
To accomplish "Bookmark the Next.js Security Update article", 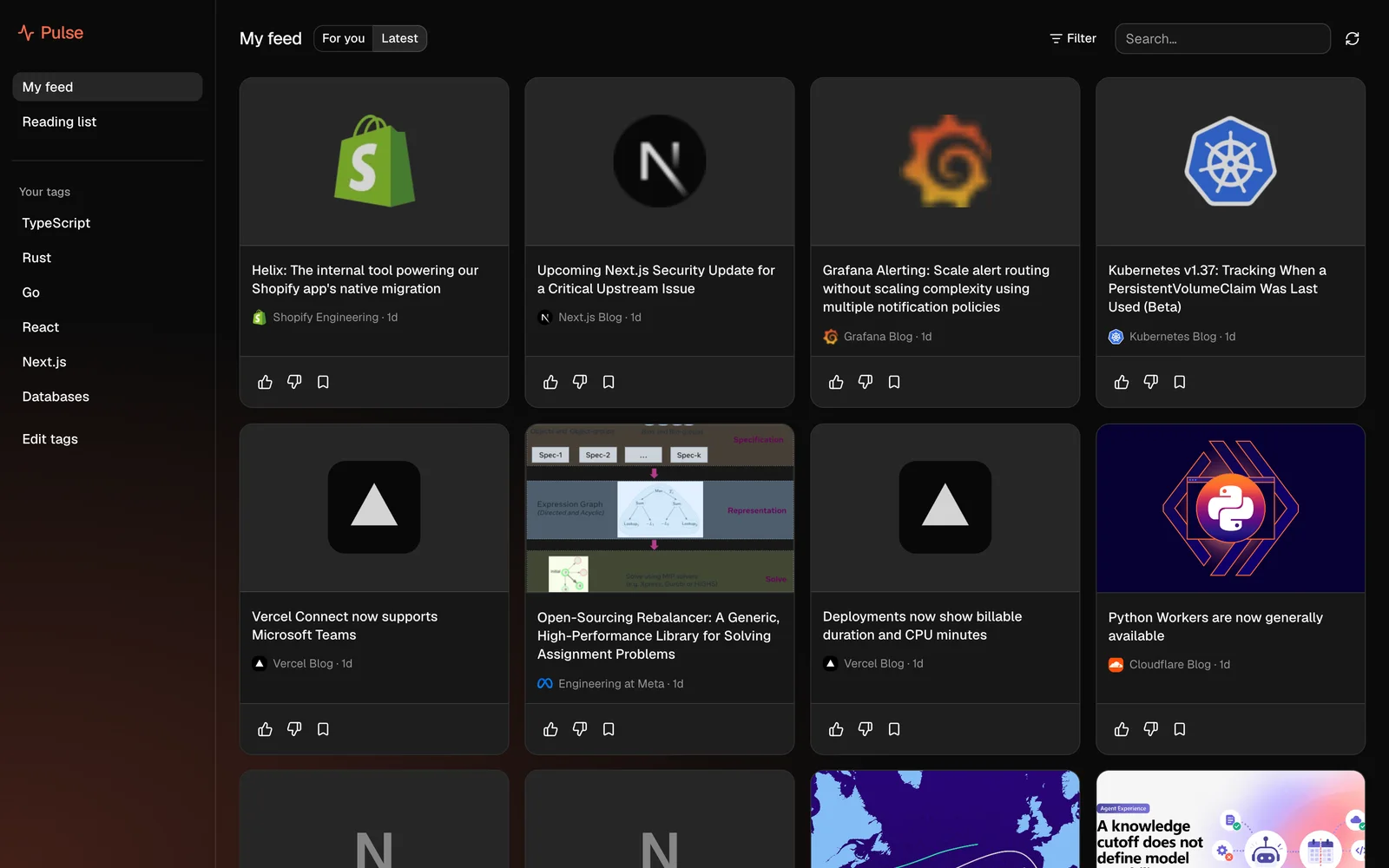I will tap(609, 382).
